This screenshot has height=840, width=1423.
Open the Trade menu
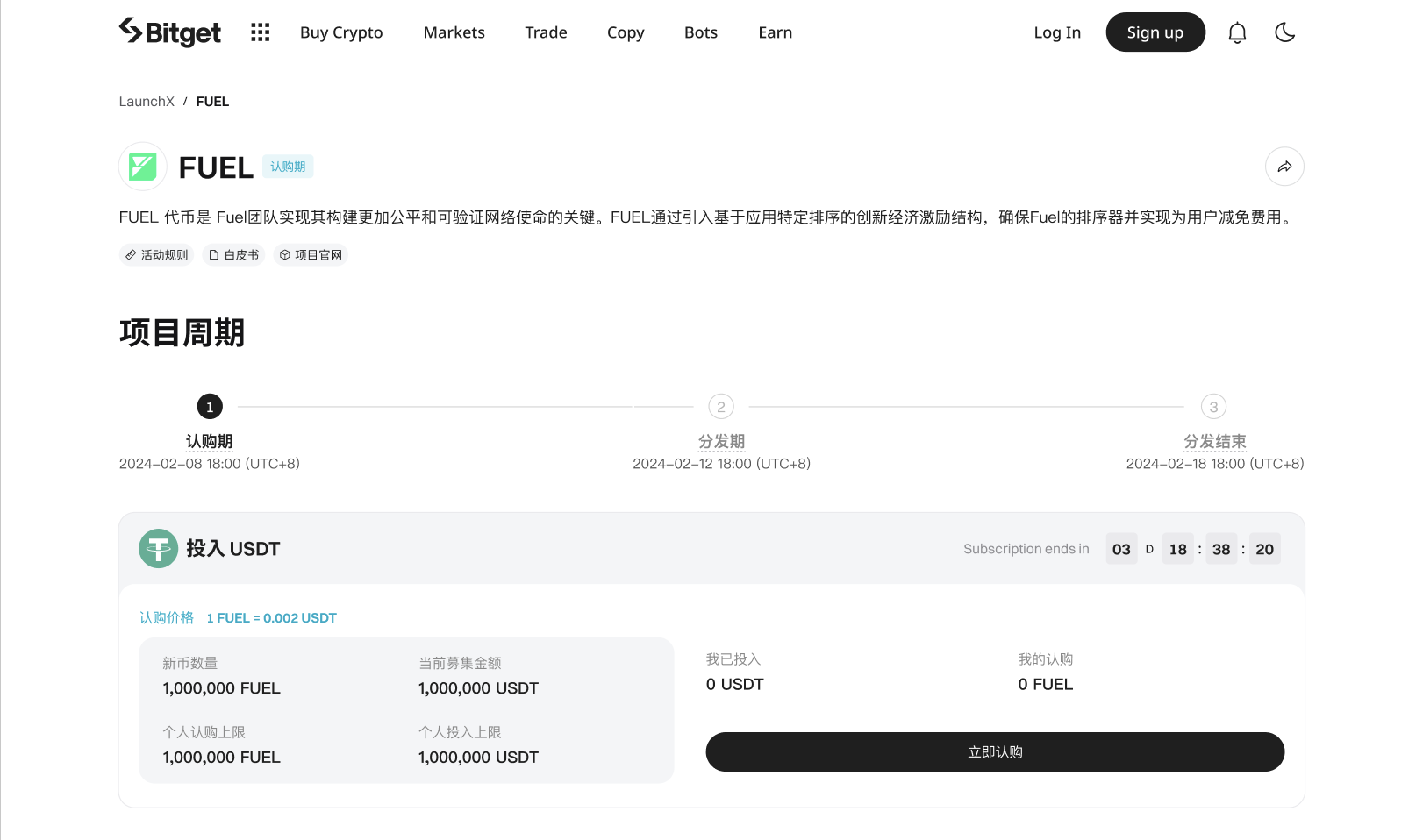(x=546, y=32)
